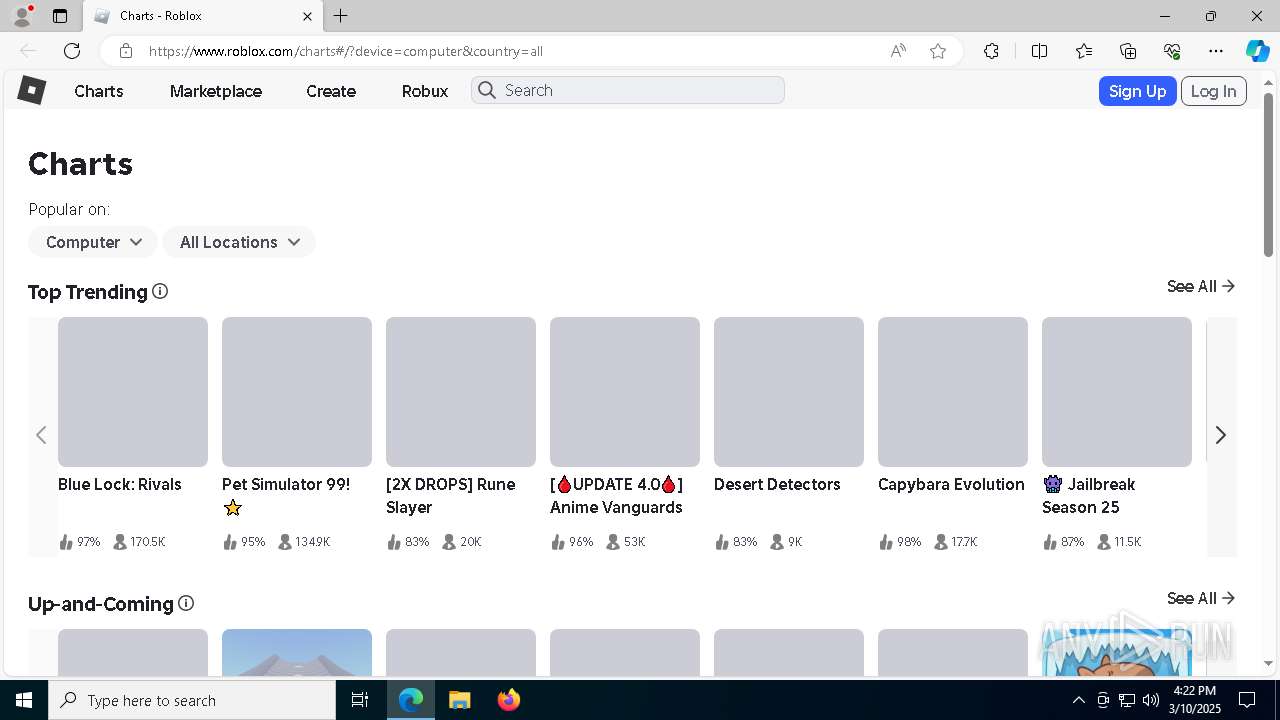Open notifications center icon
Viewport: 1280px width, 720px height.
point(1247,700)
